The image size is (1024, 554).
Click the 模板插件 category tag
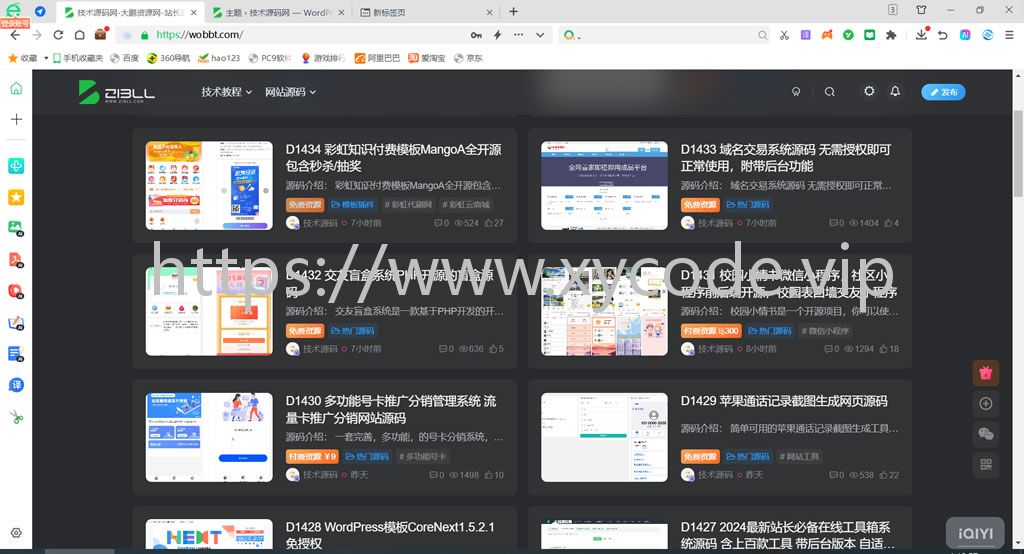[x=353, y=204]
